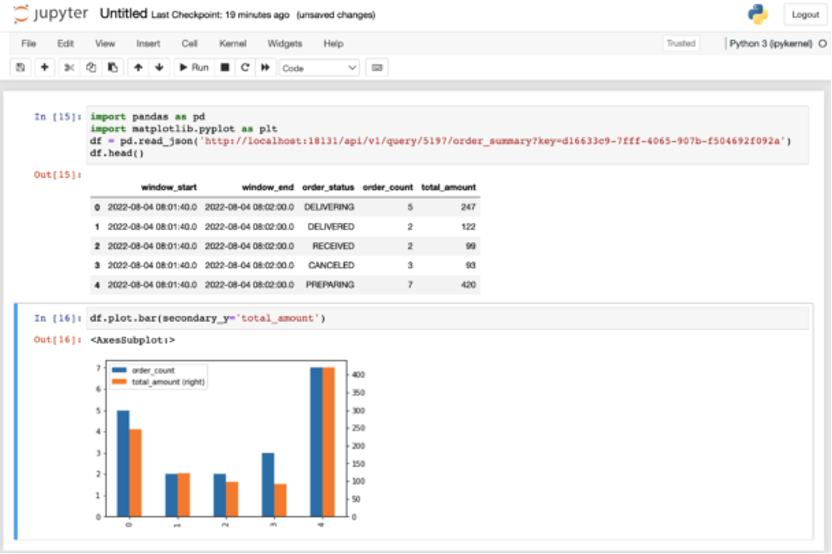Paste cells below icon
Image resolution: width=832 pixels, height=554 pixels.
[113, 67]
